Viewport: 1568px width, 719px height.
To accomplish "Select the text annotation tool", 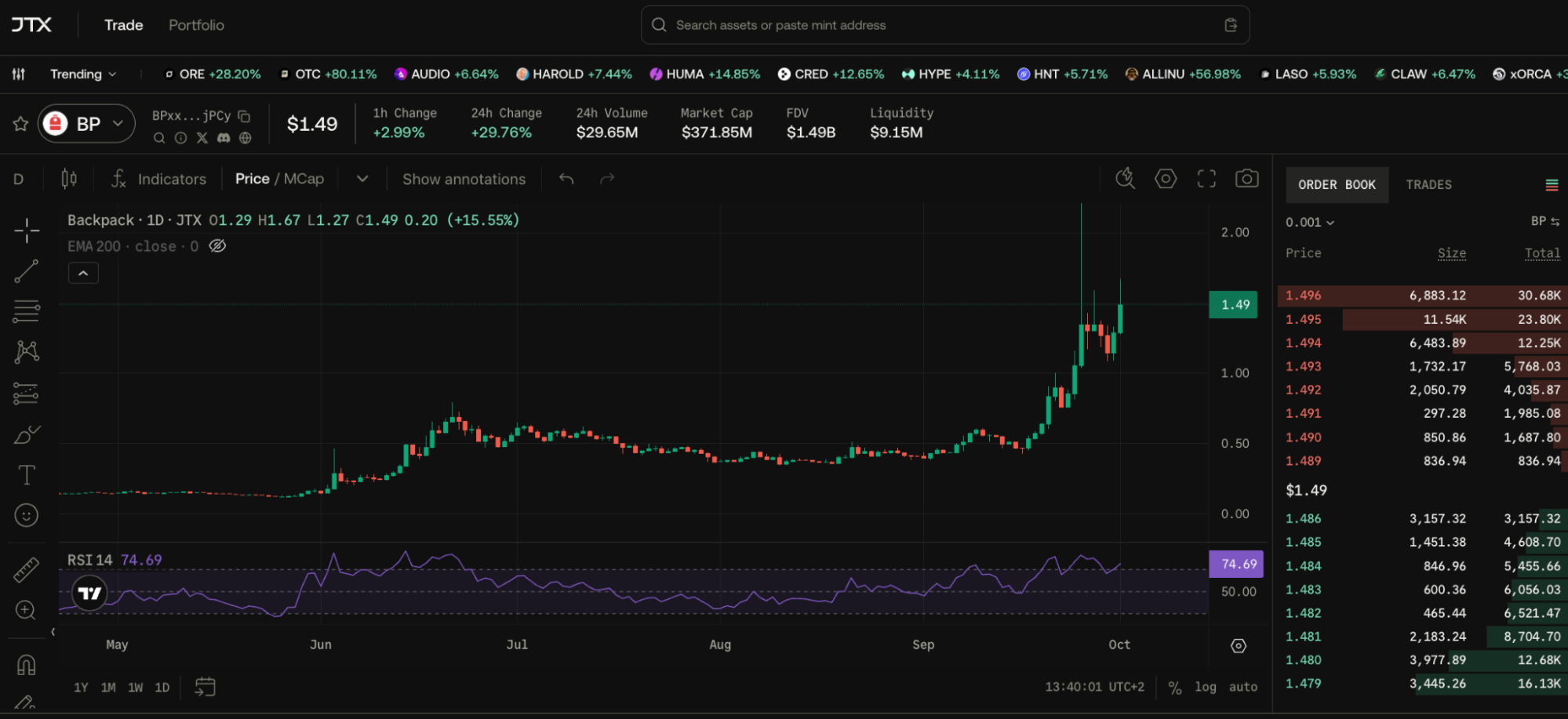I will 27,475.
